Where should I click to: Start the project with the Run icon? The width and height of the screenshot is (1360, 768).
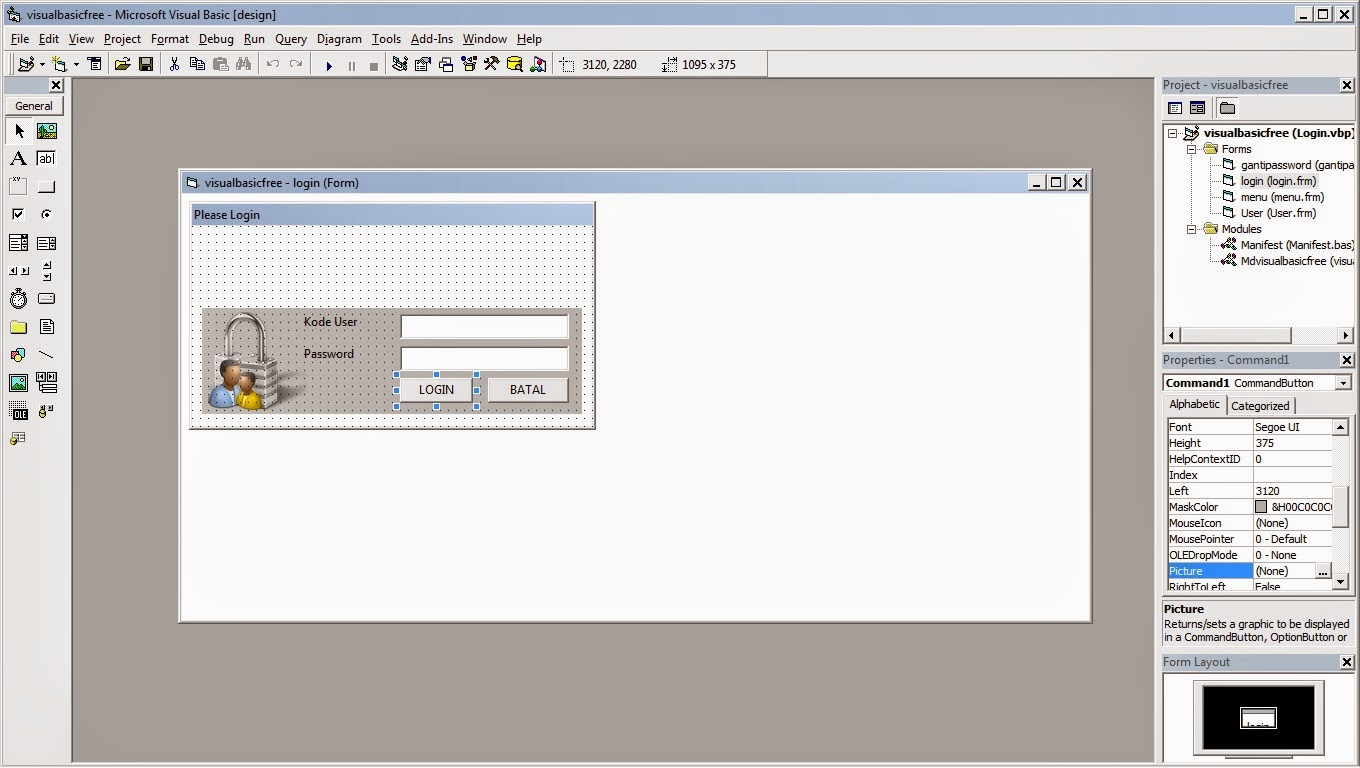pyautogui.click(x=329, y=63)
